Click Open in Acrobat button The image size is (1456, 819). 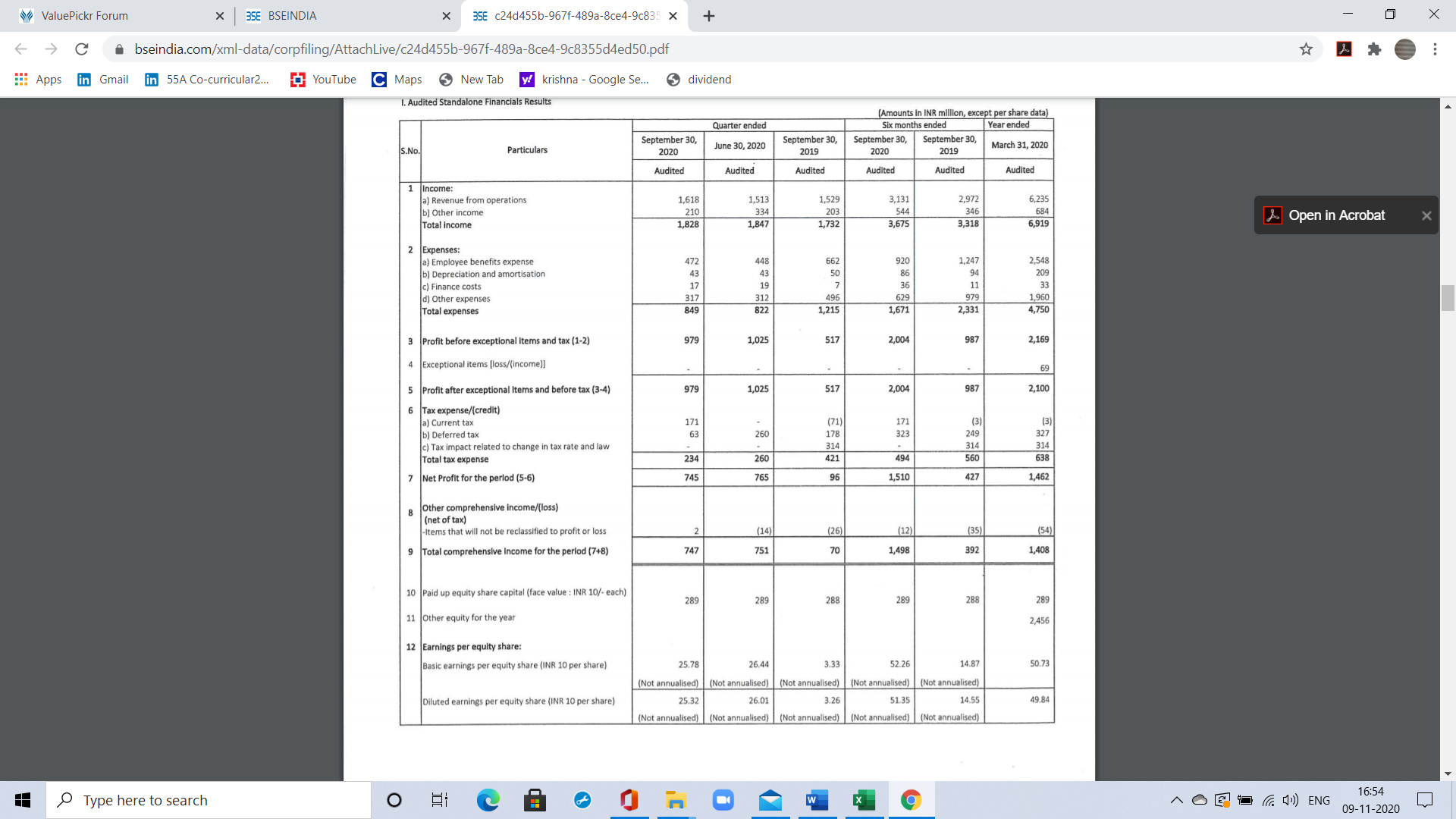coord(1336,215)
